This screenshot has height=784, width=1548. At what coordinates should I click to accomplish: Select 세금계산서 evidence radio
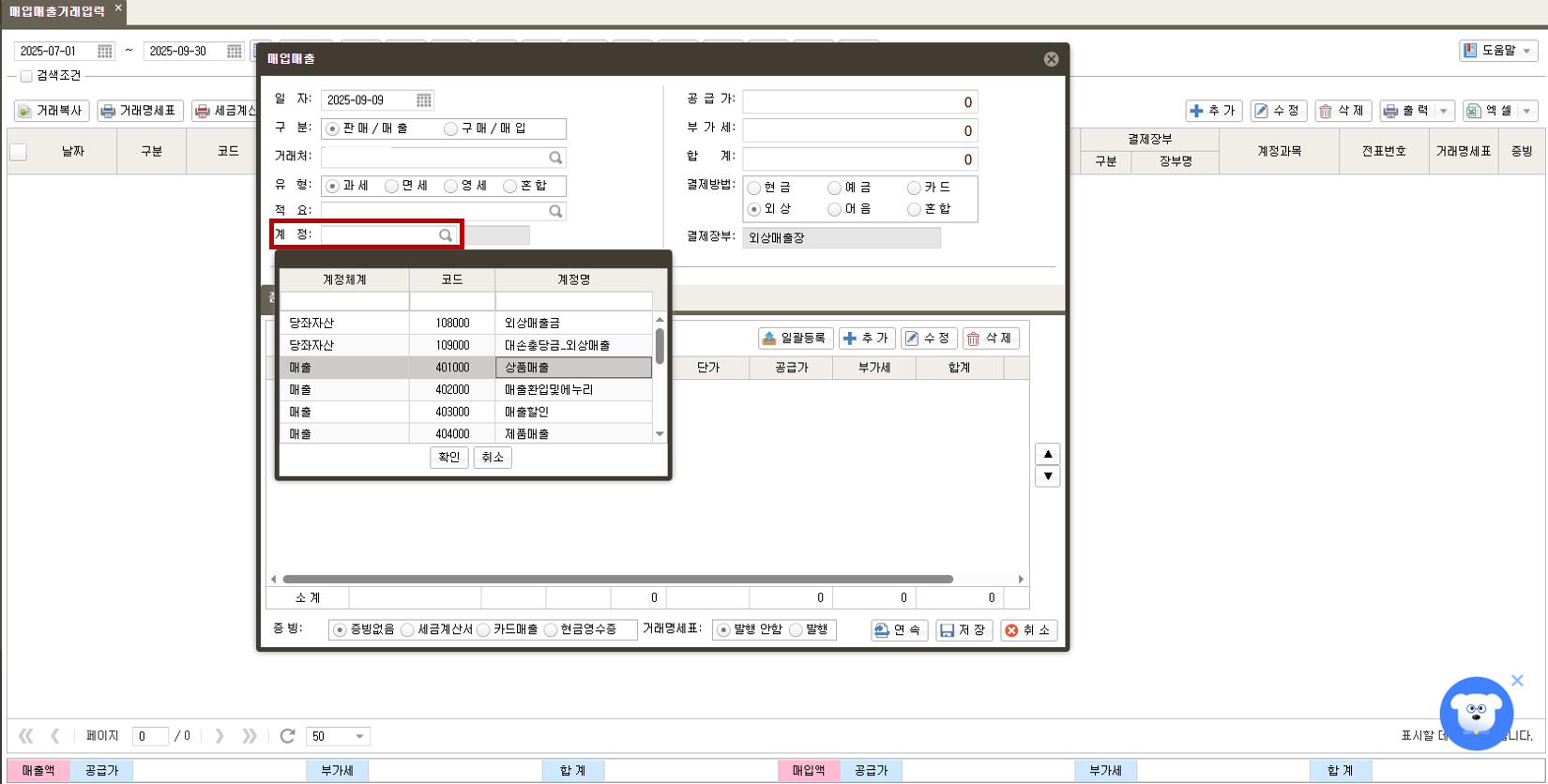pyautogui.click(x=407, y=630)
